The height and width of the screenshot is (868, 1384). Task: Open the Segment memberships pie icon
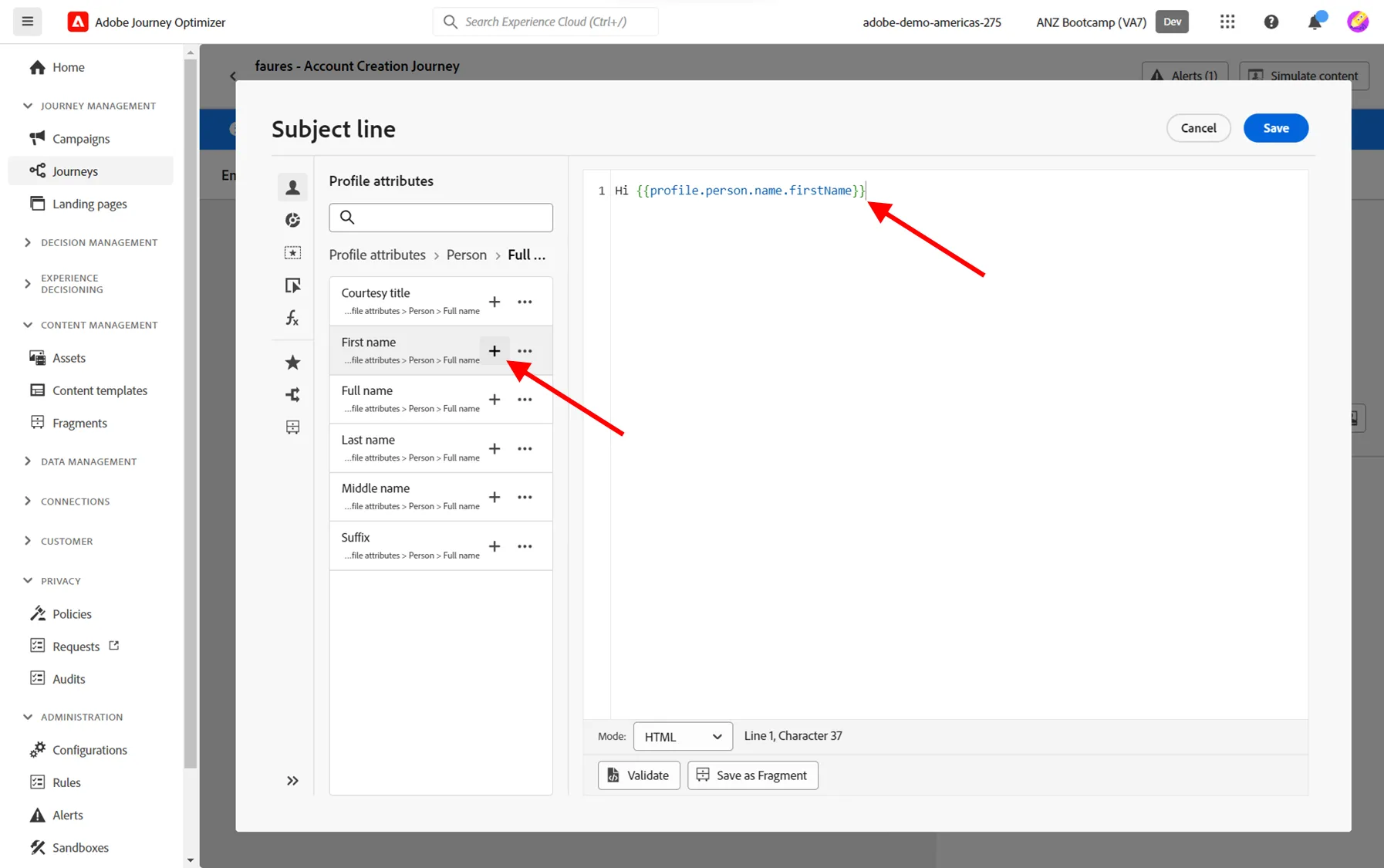coord(292,220)
